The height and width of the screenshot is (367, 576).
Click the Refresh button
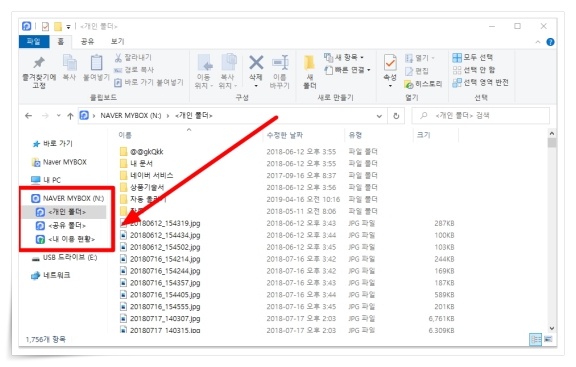coord(396,116)
